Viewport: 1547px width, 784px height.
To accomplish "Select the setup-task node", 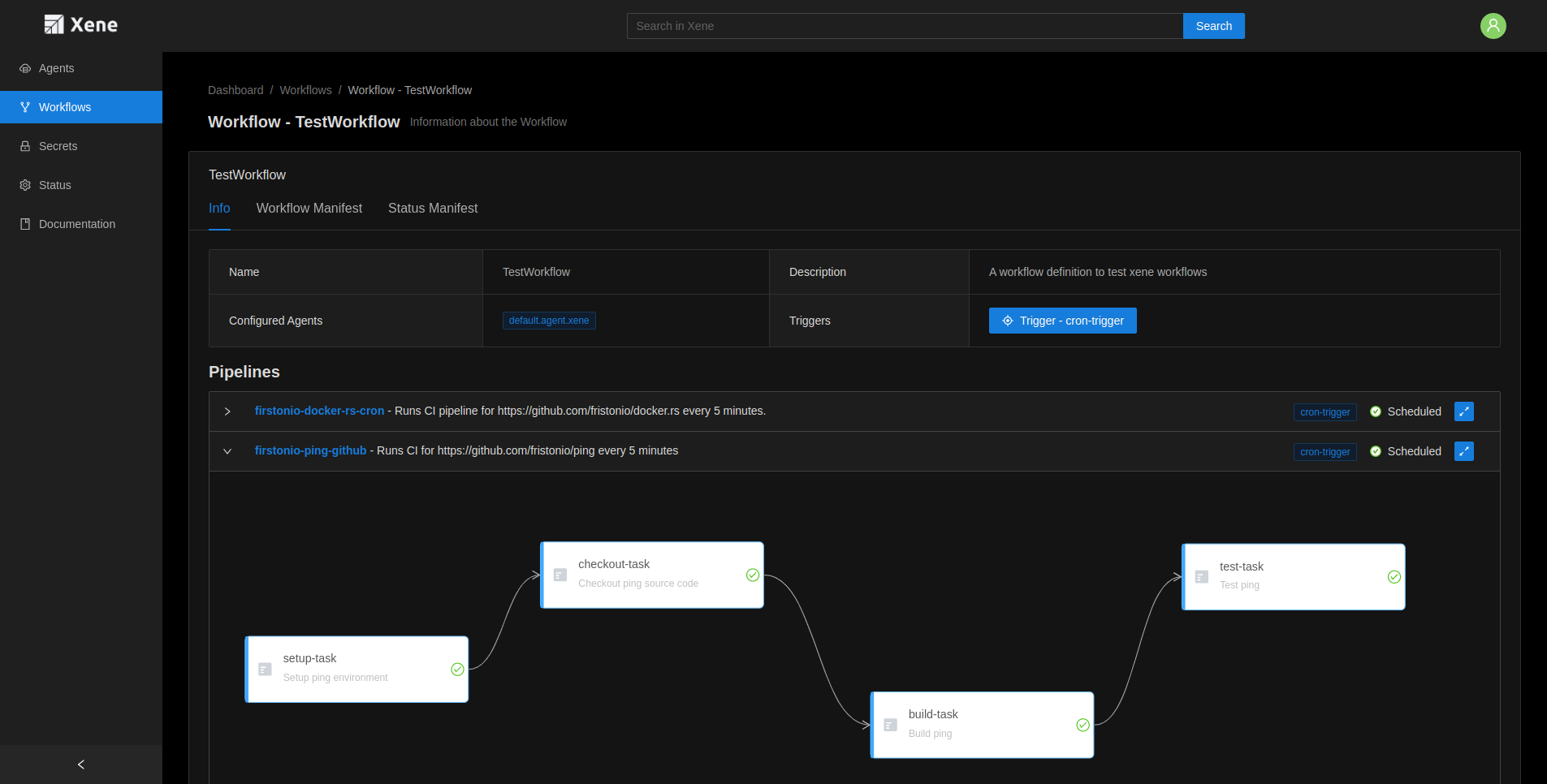I will 357,669.
